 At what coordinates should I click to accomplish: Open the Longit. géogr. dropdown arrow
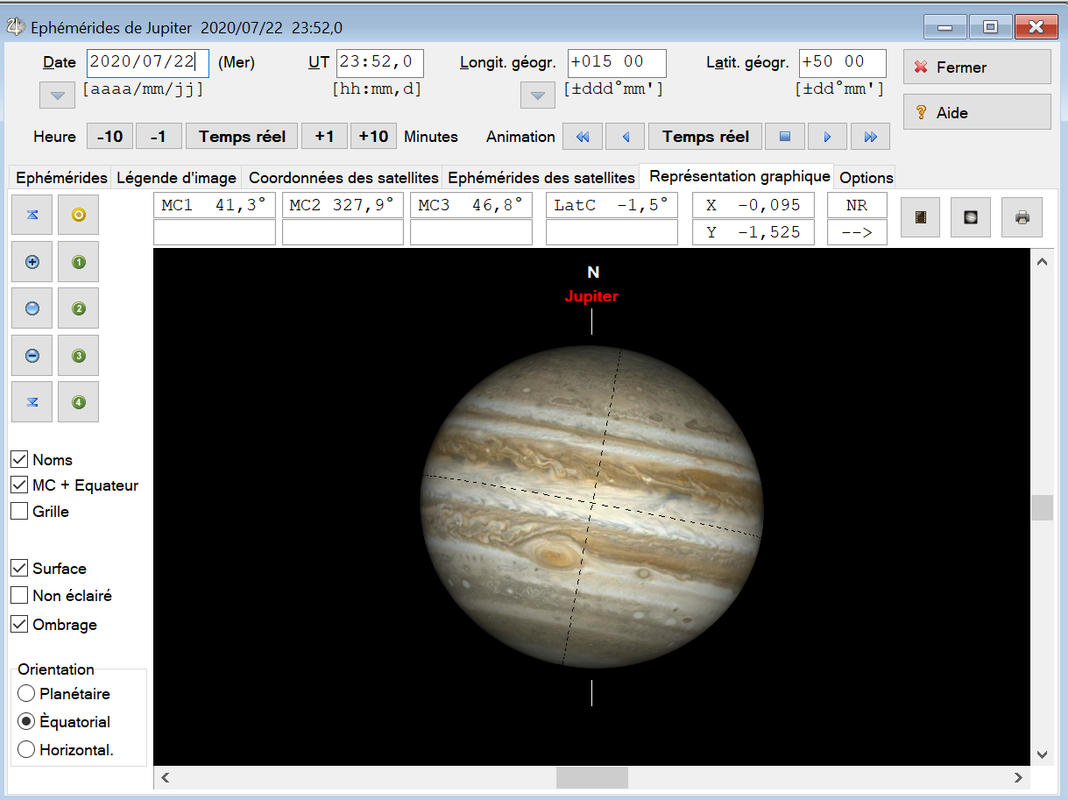(x=537, y=95)
